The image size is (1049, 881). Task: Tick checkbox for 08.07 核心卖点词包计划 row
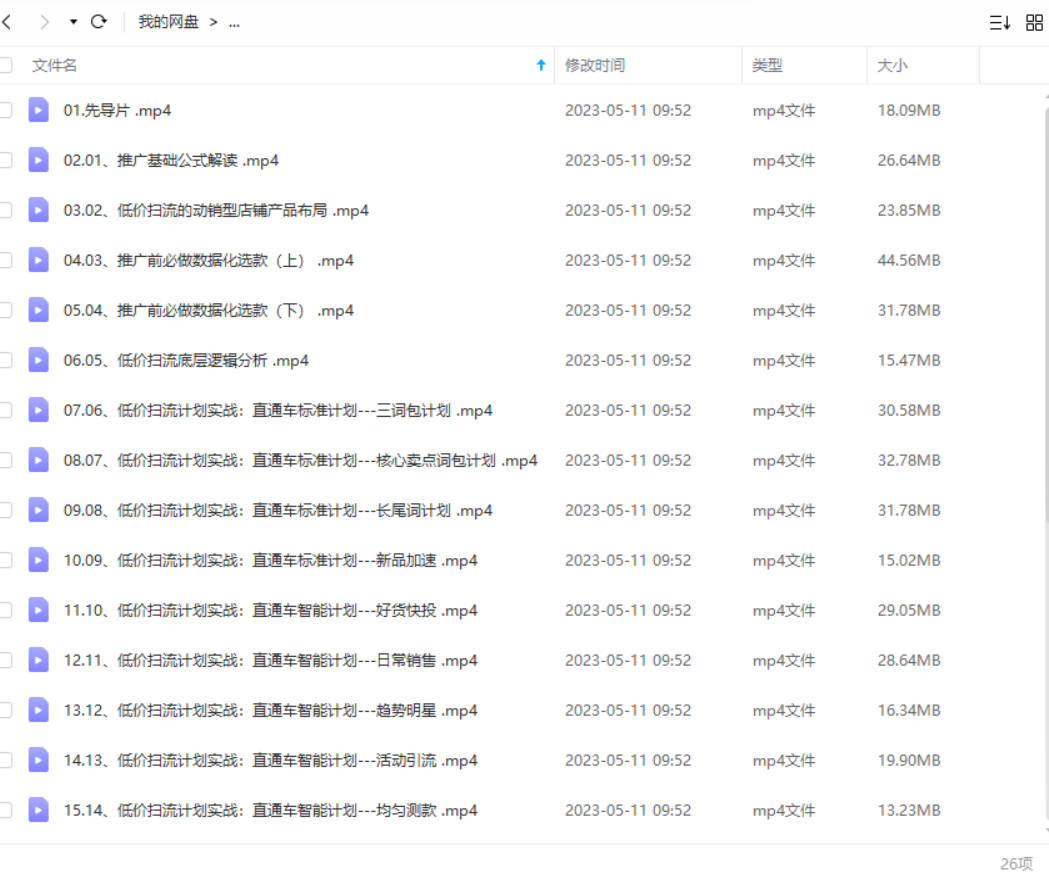(5, 460)
